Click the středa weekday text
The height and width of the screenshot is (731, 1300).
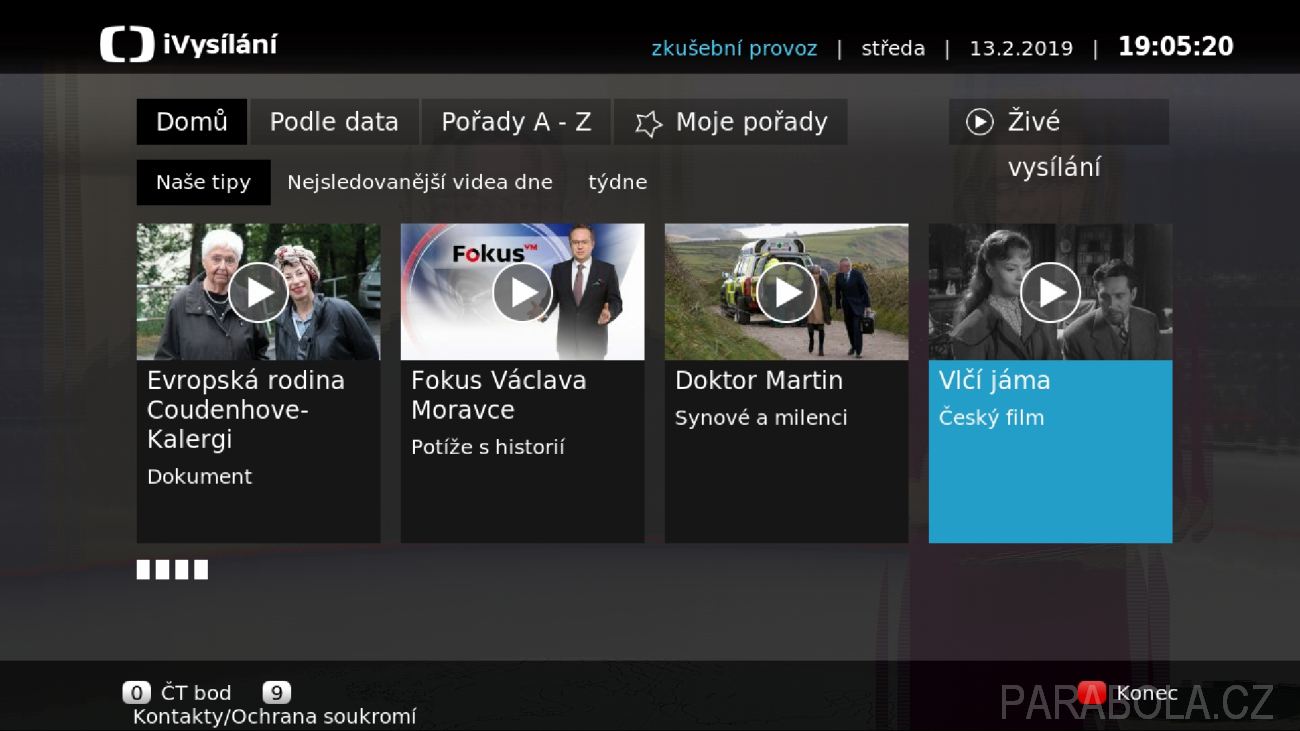tap(893, 48)
